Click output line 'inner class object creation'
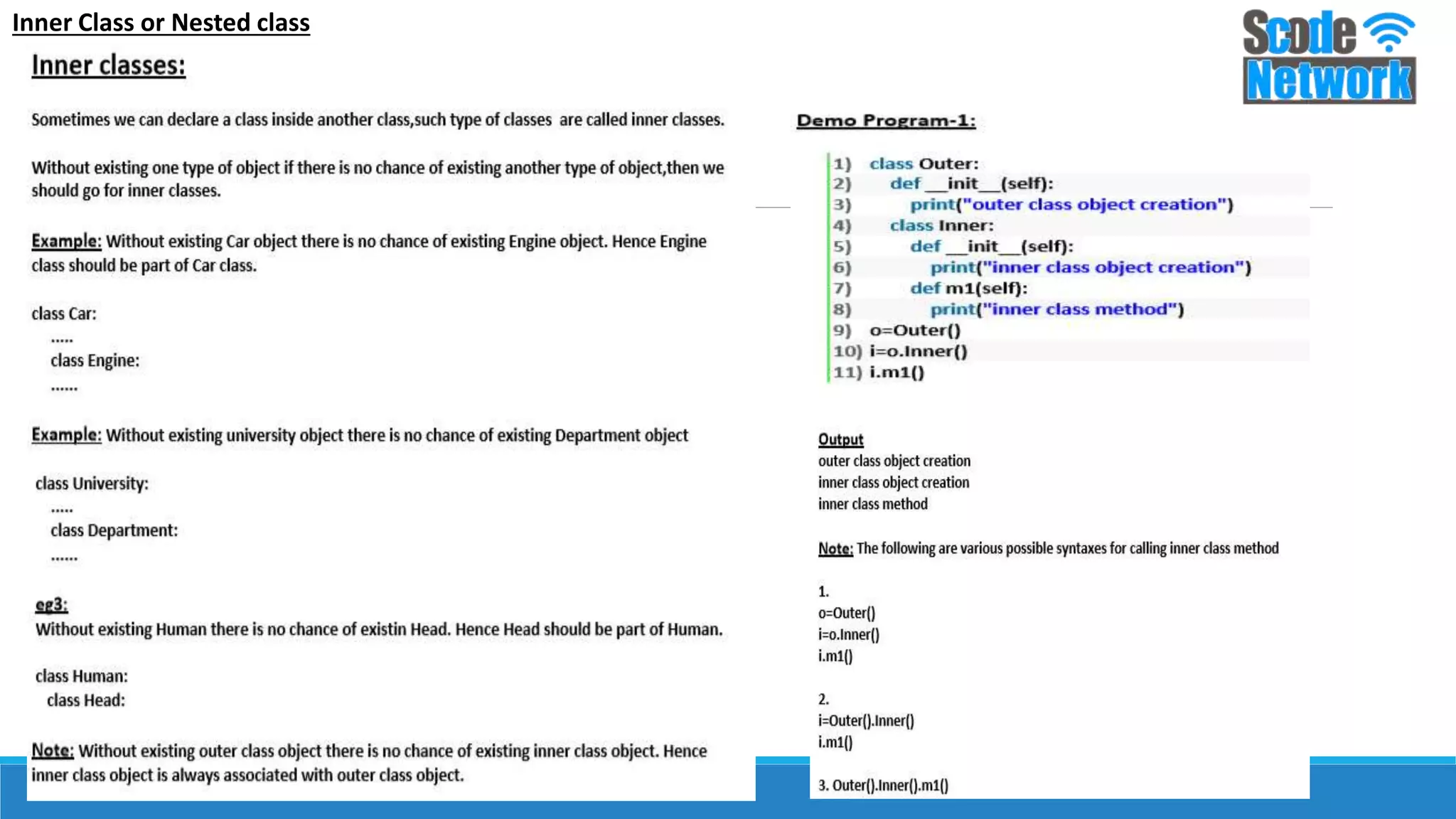 point(893,482)
